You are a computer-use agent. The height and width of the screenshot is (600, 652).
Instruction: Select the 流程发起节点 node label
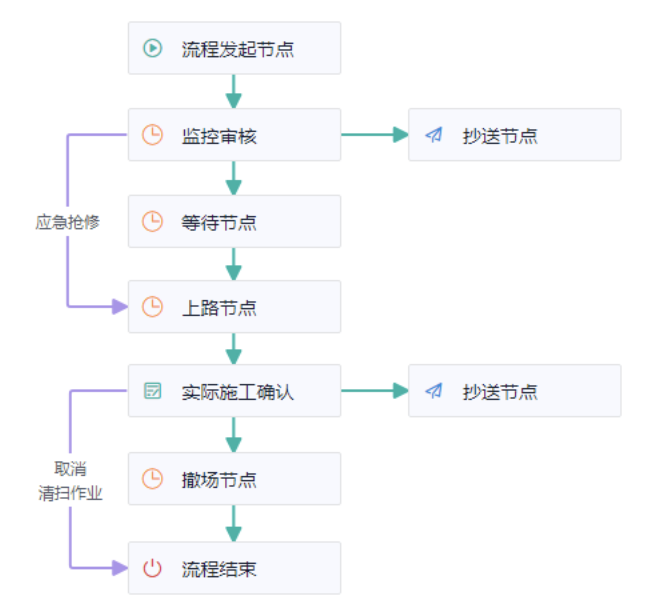click(238, 48)
